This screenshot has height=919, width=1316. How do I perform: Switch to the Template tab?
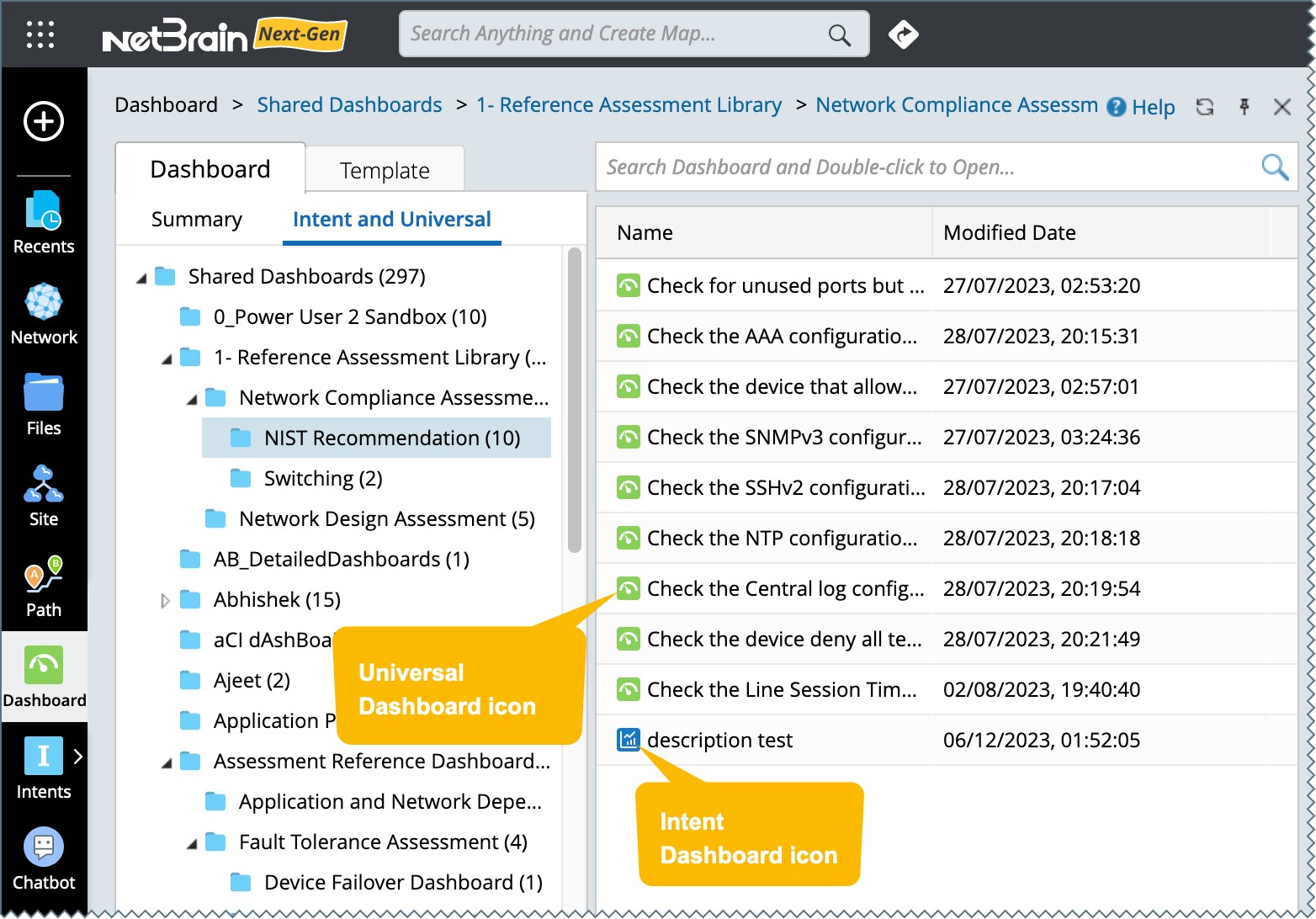[x=385, y=171]
